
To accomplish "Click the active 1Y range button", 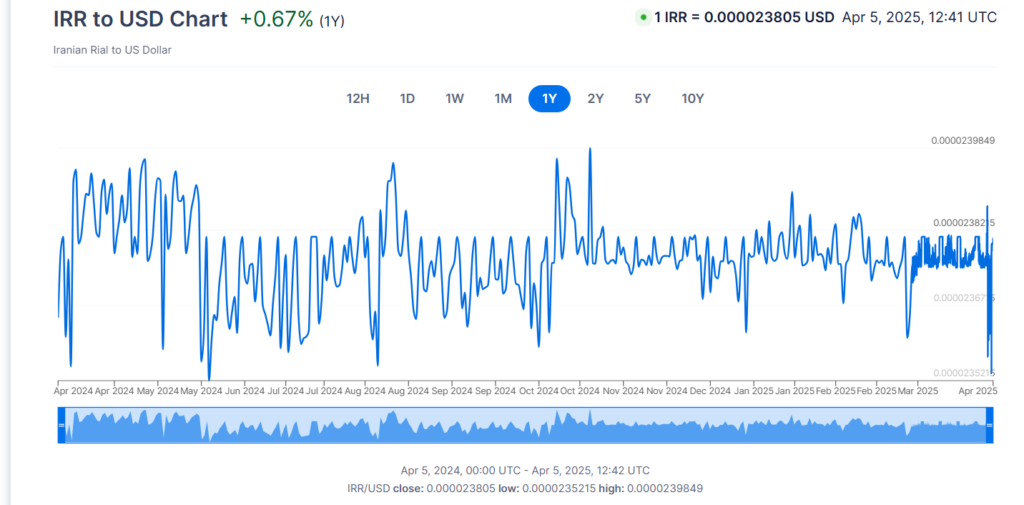I will (x=549, y=98).
